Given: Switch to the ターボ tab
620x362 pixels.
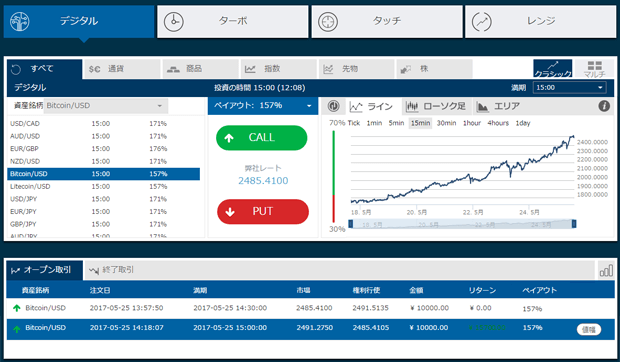Looking at the screenshot, I should (232, 22).
